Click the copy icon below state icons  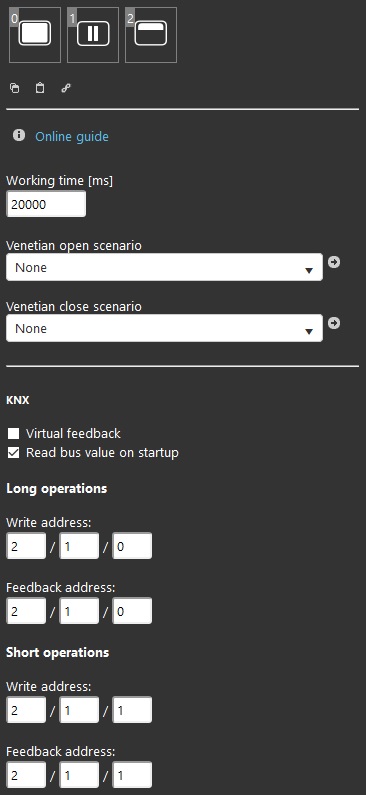tap(15, 88)
